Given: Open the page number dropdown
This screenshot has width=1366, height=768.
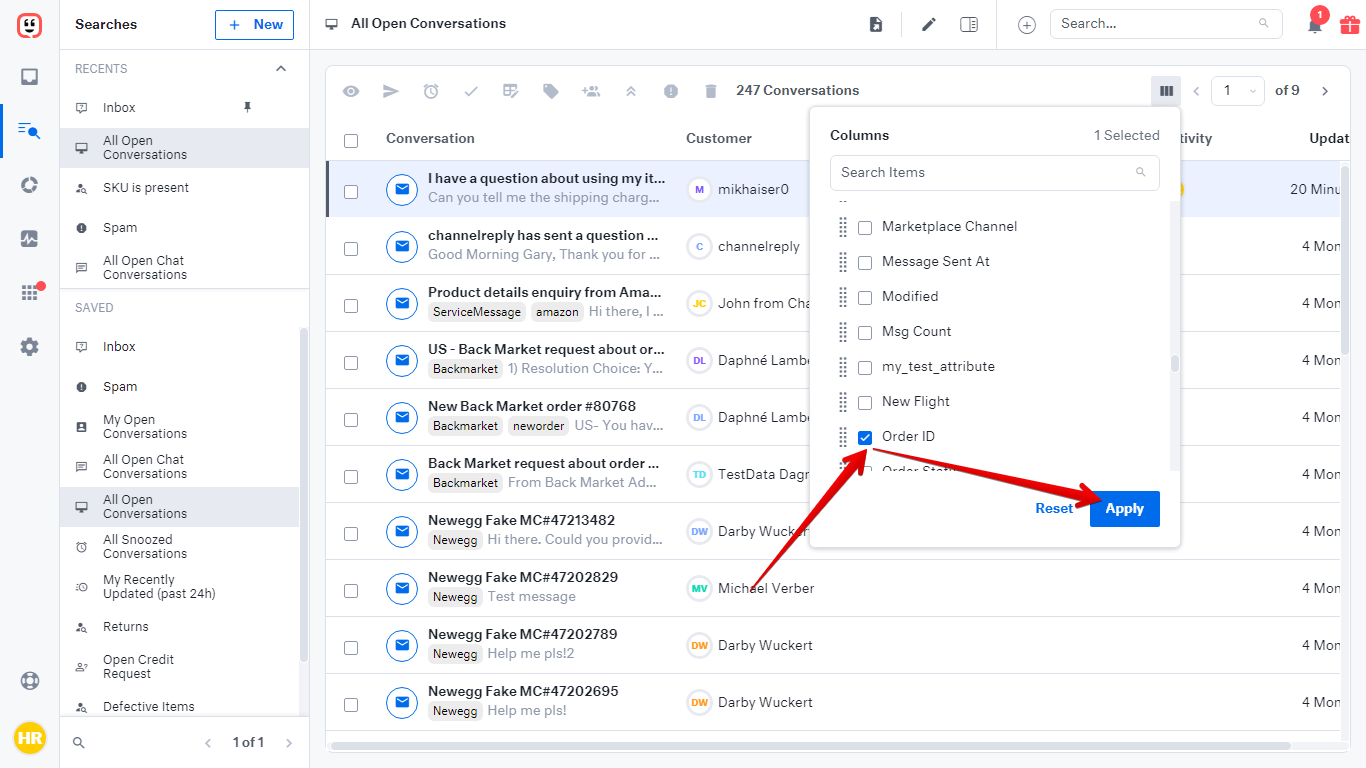Looking at the screenshot, I should 1237,91.
